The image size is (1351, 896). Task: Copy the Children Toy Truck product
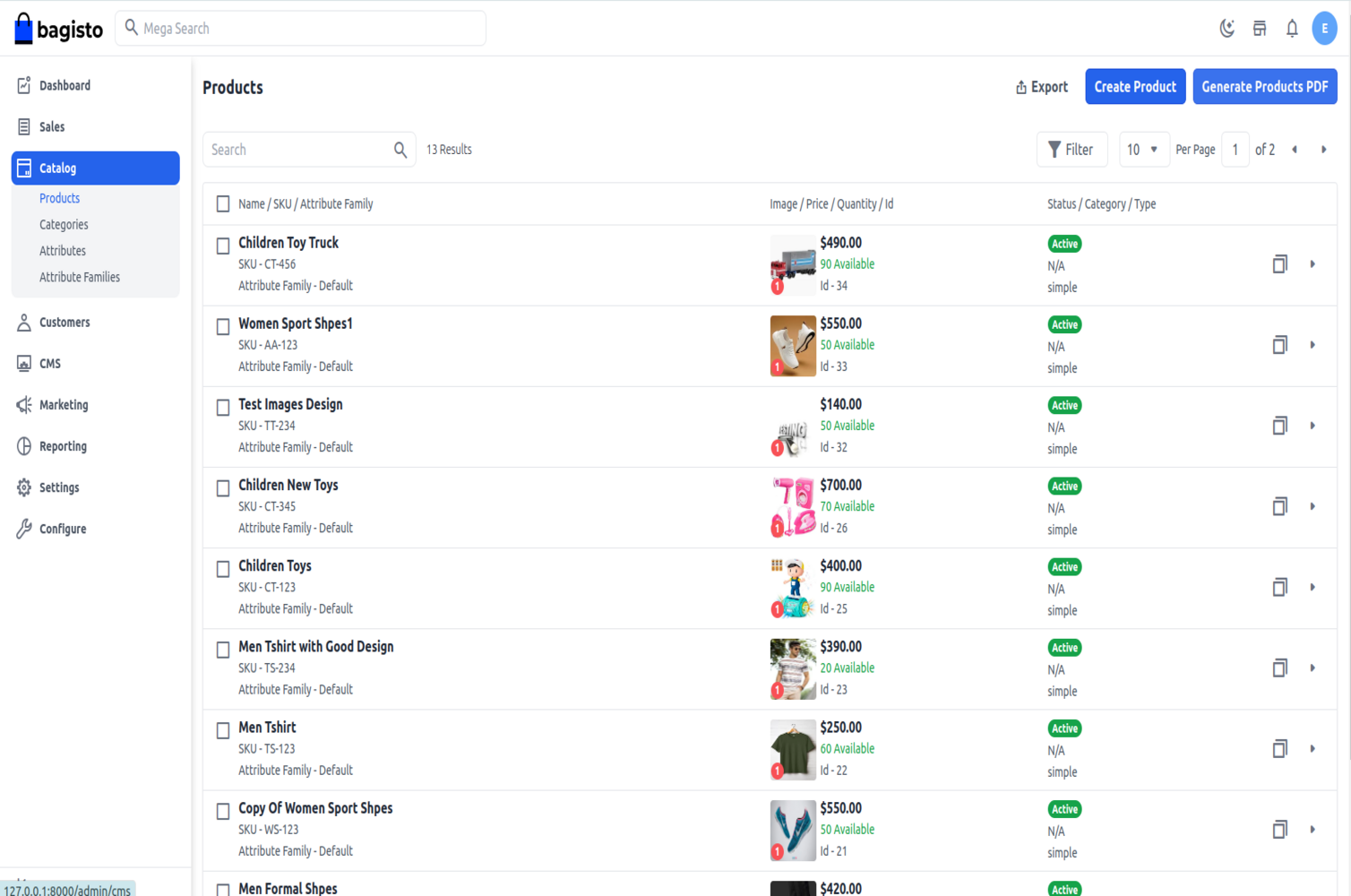[x=1280, y=264]
